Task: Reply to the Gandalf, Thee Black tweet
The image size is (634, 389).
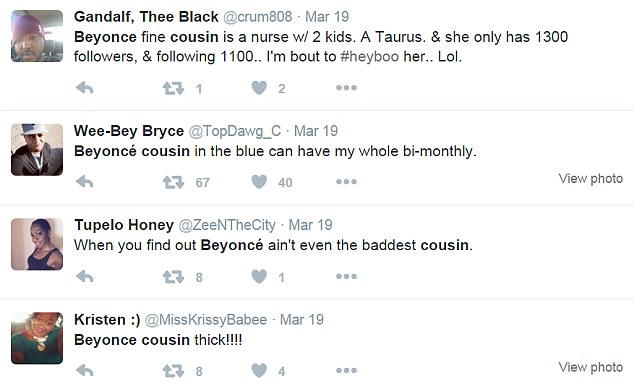Action: point(85,88)
